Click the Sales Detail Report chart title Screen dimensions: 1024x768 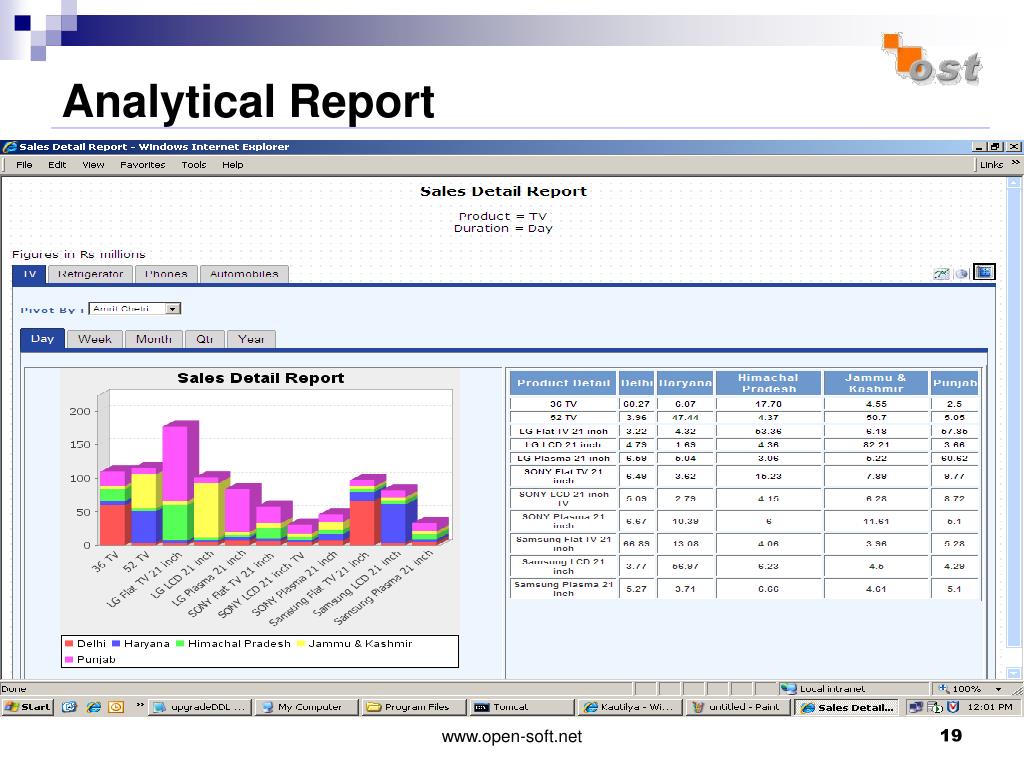point(261,378)
